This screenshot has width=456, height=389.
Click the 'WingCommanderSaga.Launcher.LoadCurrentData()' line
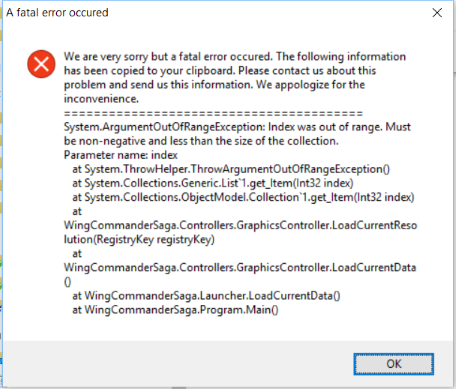(206, 296)
